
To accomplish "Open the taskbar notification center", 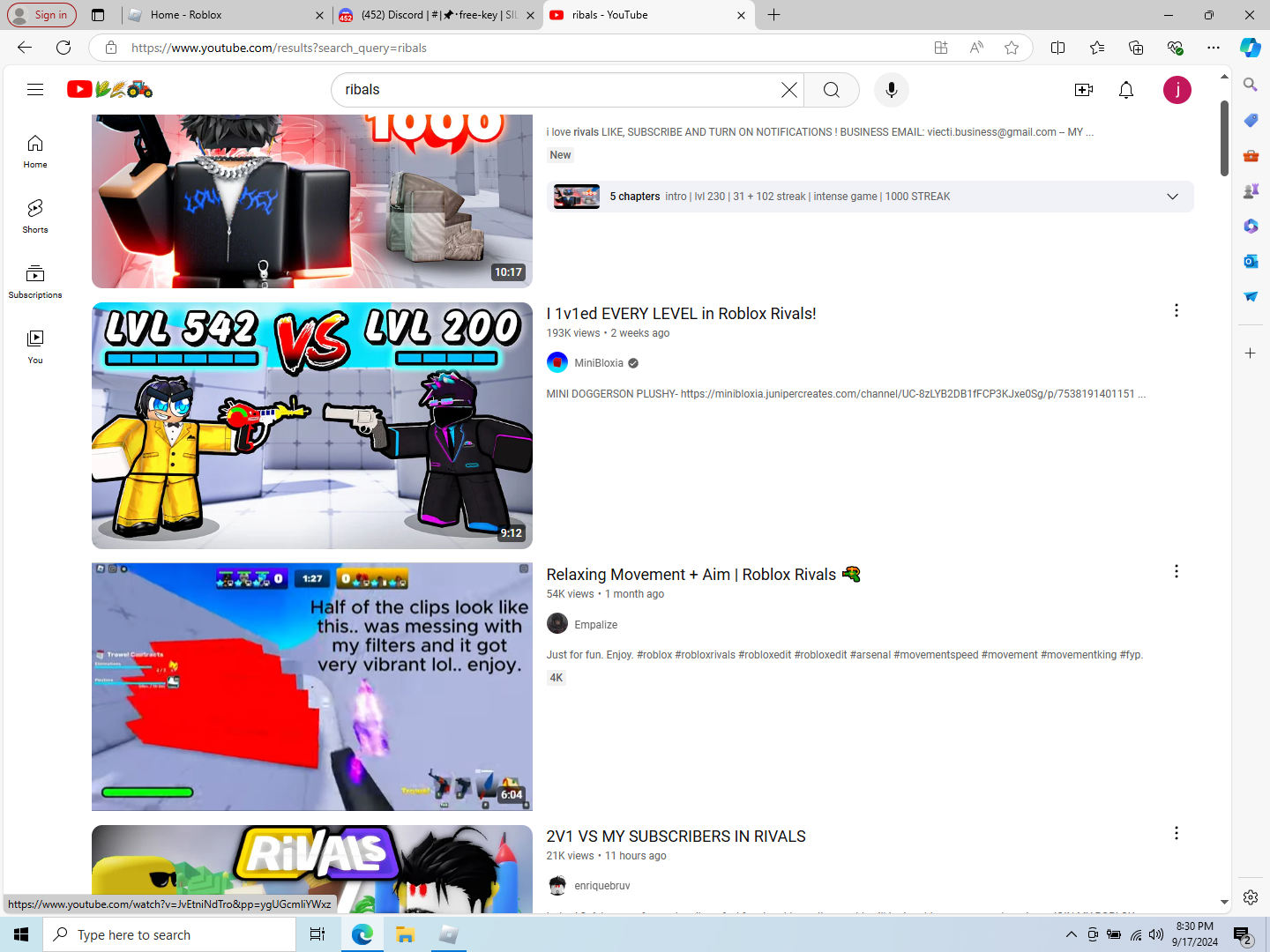I will point(1243,934).
